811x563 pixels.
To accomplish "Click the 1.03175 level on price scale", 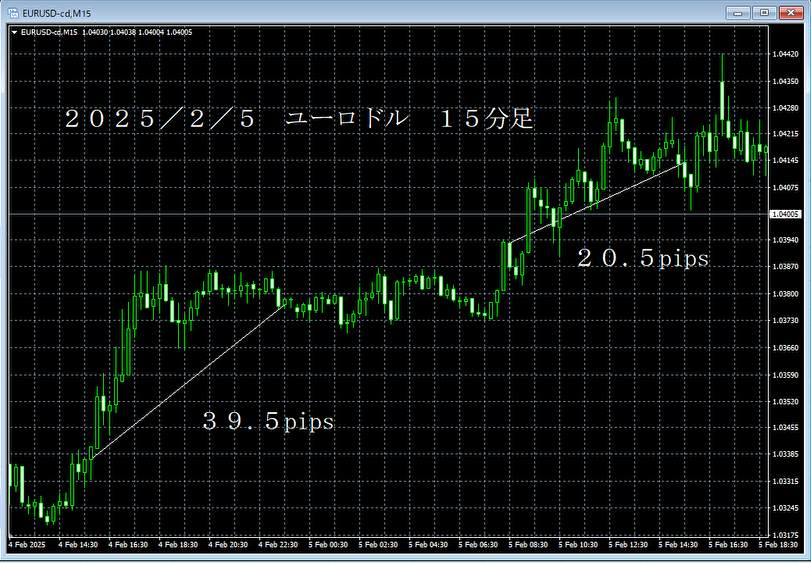I will click(x=786, y=535).
